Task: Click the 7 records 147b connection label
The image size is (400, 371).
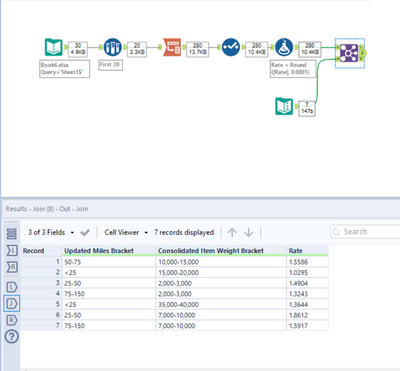Action: 307,108
